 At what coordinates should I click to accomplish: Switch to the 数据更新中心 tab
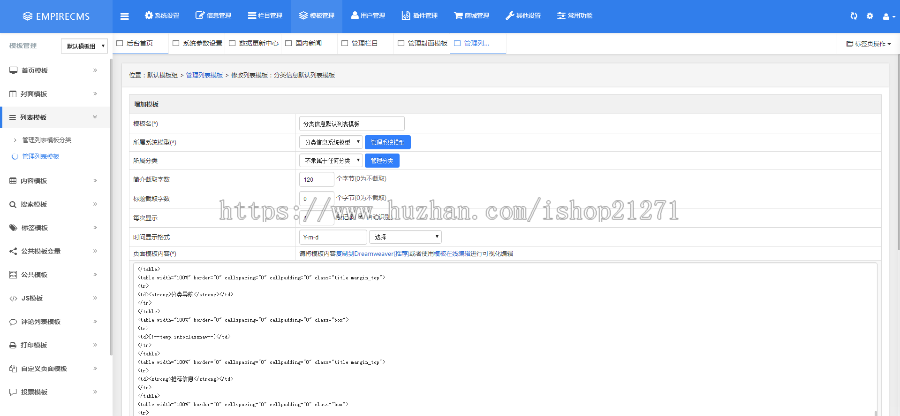click(x=253, y=43)
